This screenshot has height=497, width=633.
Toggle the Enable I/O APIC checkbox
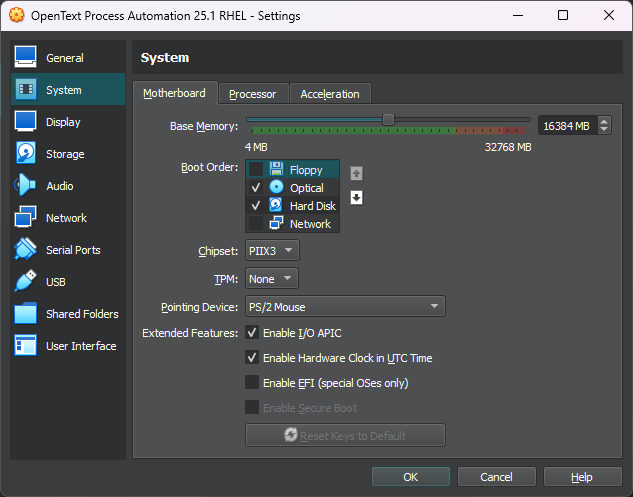tap(252, 333)
